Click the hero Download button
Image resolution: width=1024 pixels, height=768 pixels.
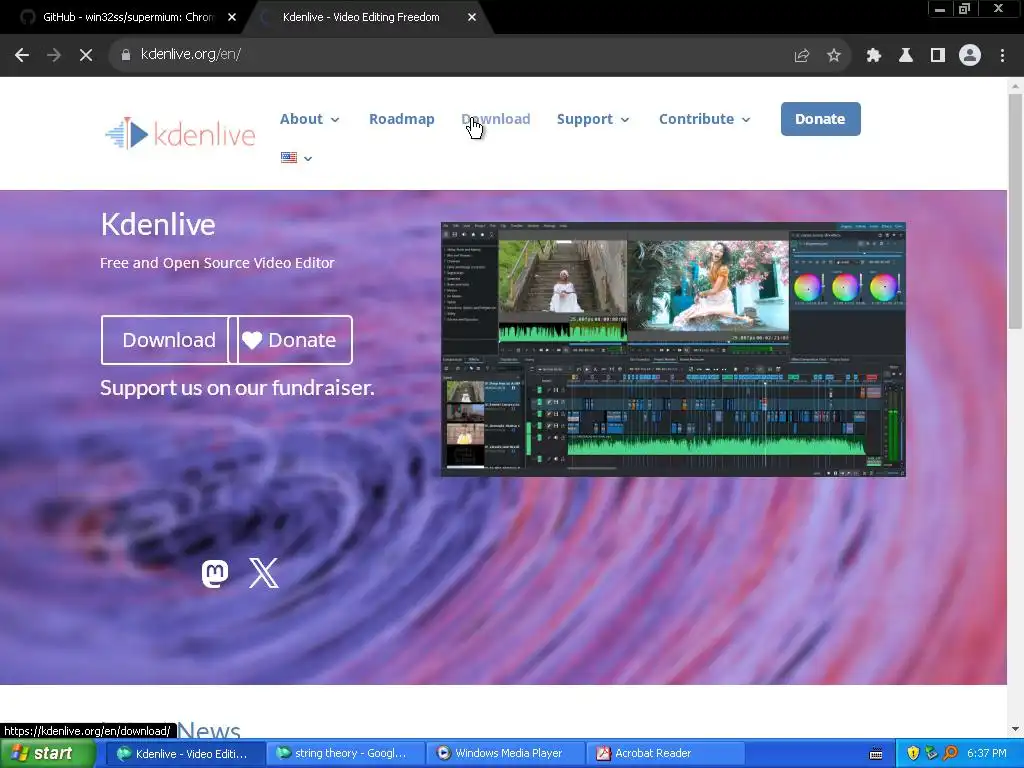(168, 340)
